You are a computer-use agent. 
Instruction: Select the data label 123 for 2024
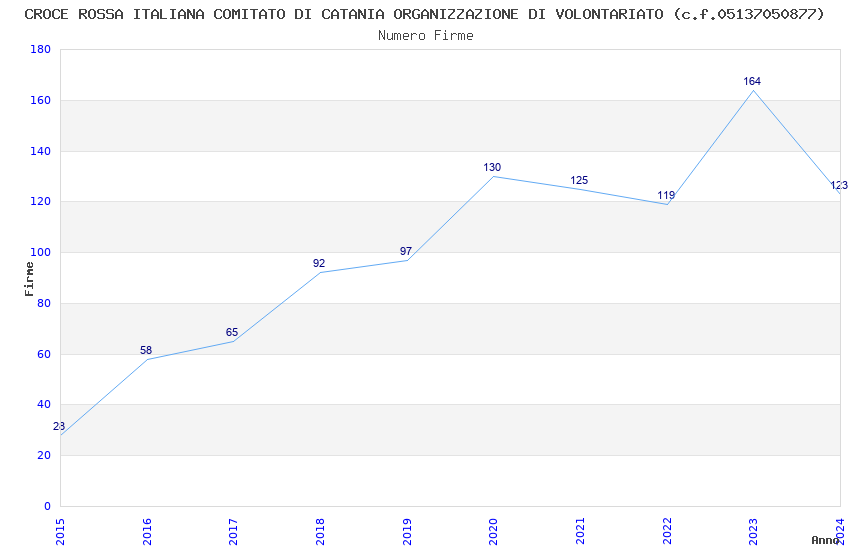pyautogui.click(x=839, y=185)
